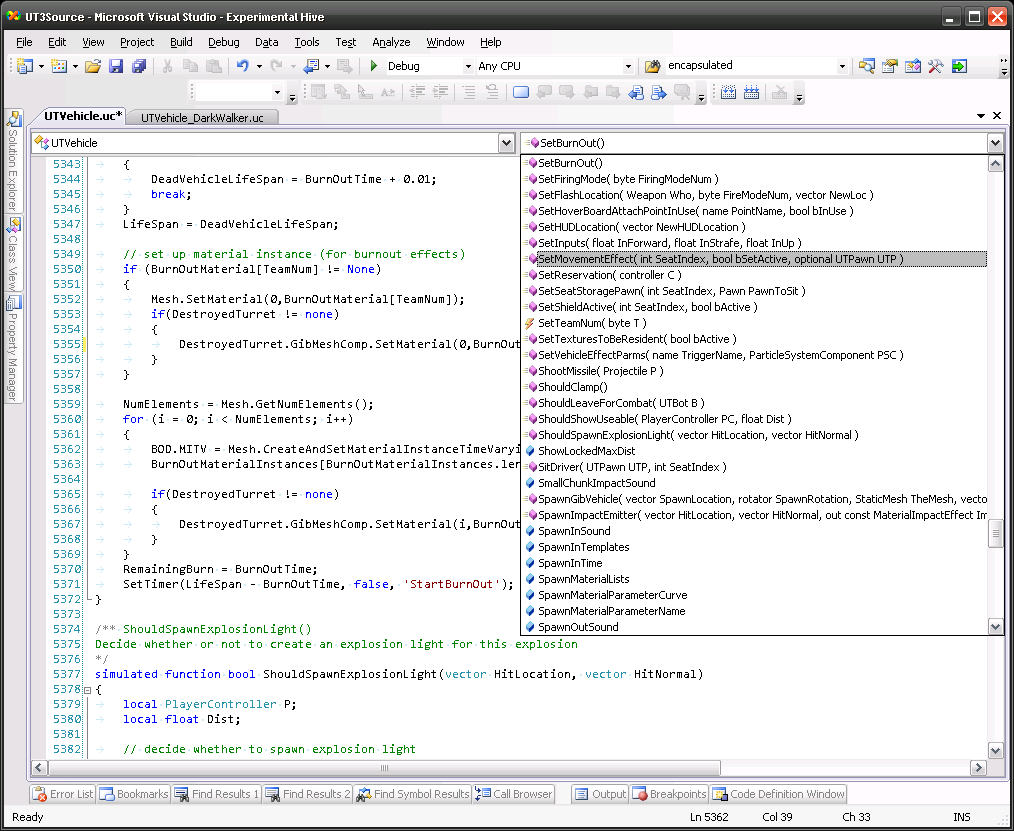Screen dimensions: 1014x831
Task: Open the Bookmarks panel tab
Action: (x=135, y=794)
